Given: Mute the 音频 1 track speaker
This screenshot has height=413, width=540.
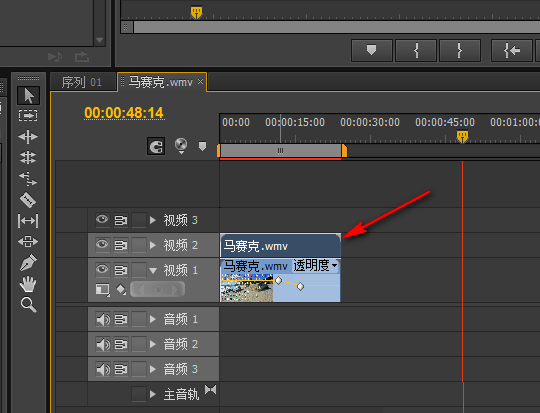Looking at the screenshot, I should point(103,319).
